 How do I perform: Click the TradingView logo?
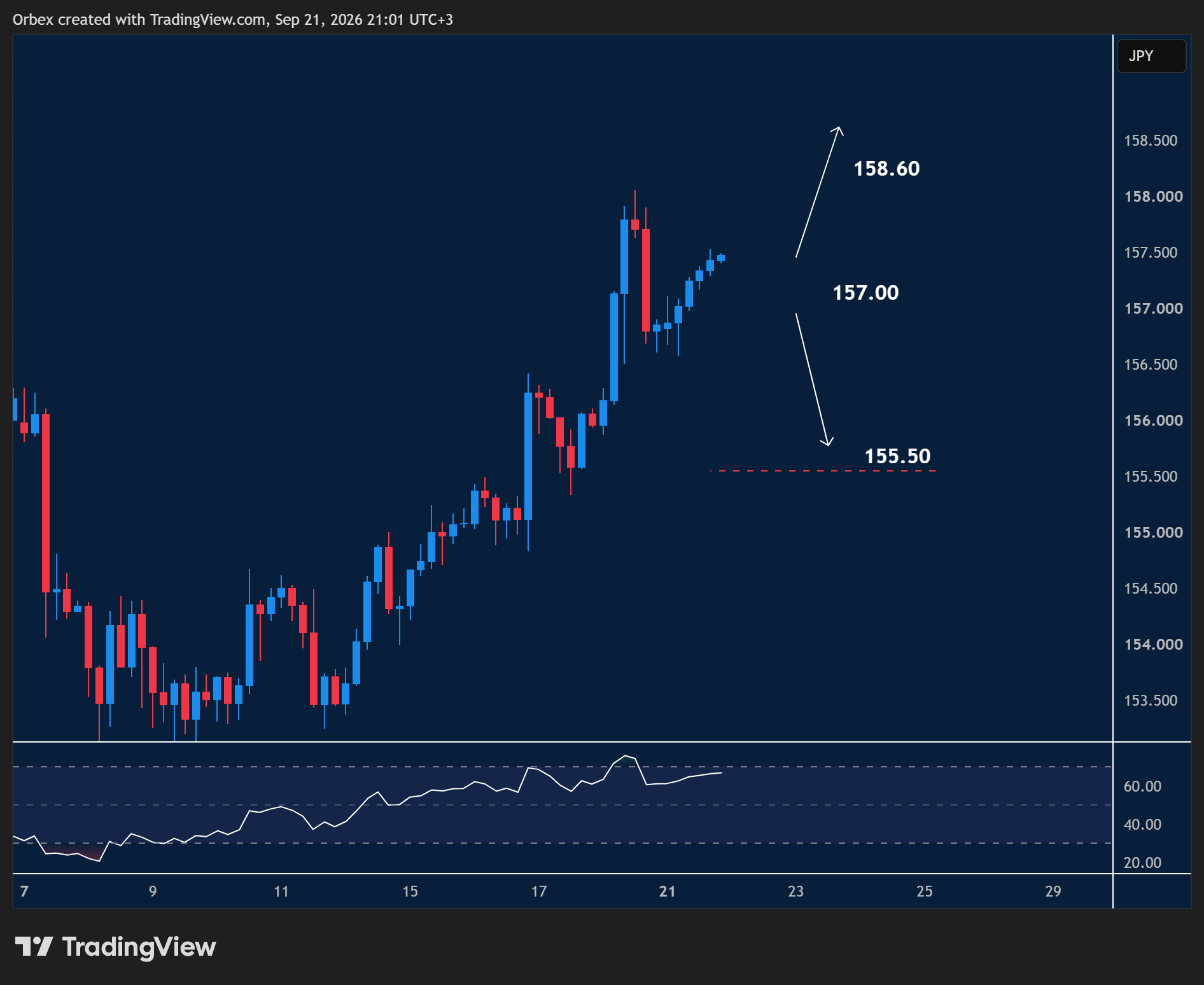[x=115, y=947]
